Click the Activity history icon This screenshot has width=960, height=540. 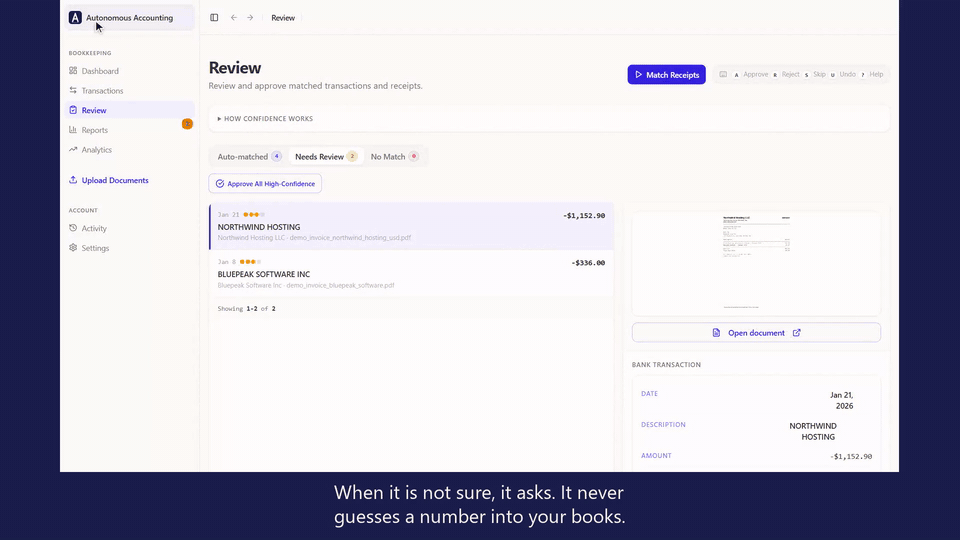click(73, 228)
